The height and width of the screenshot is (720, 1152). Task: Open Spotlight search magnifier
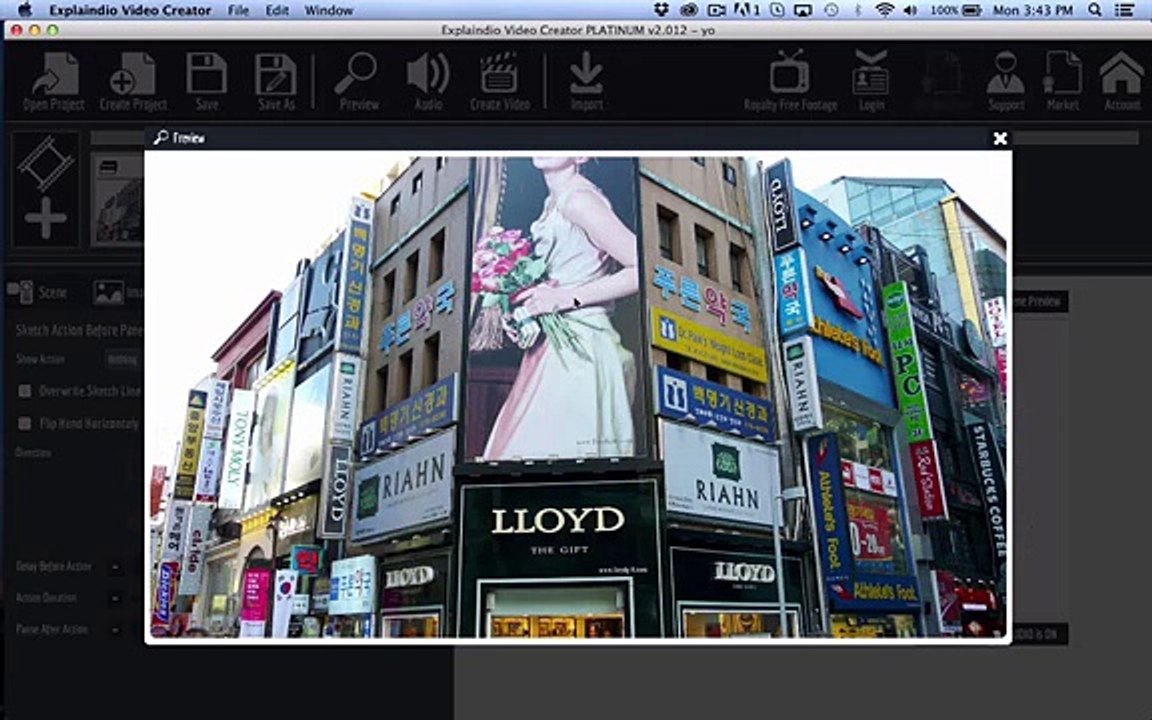[x=1095, y=10]
